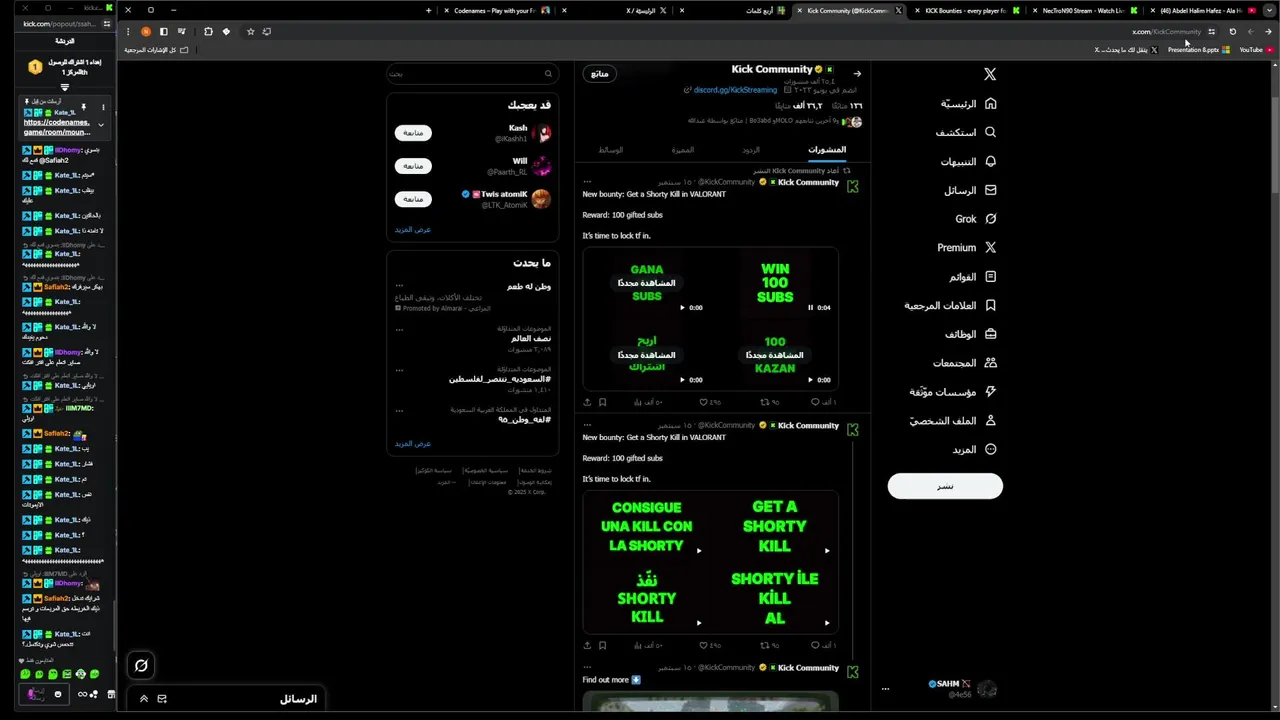Play the WIN 100 SUBS video
The width and height of the screenshot is (1280, 720).
774,283
